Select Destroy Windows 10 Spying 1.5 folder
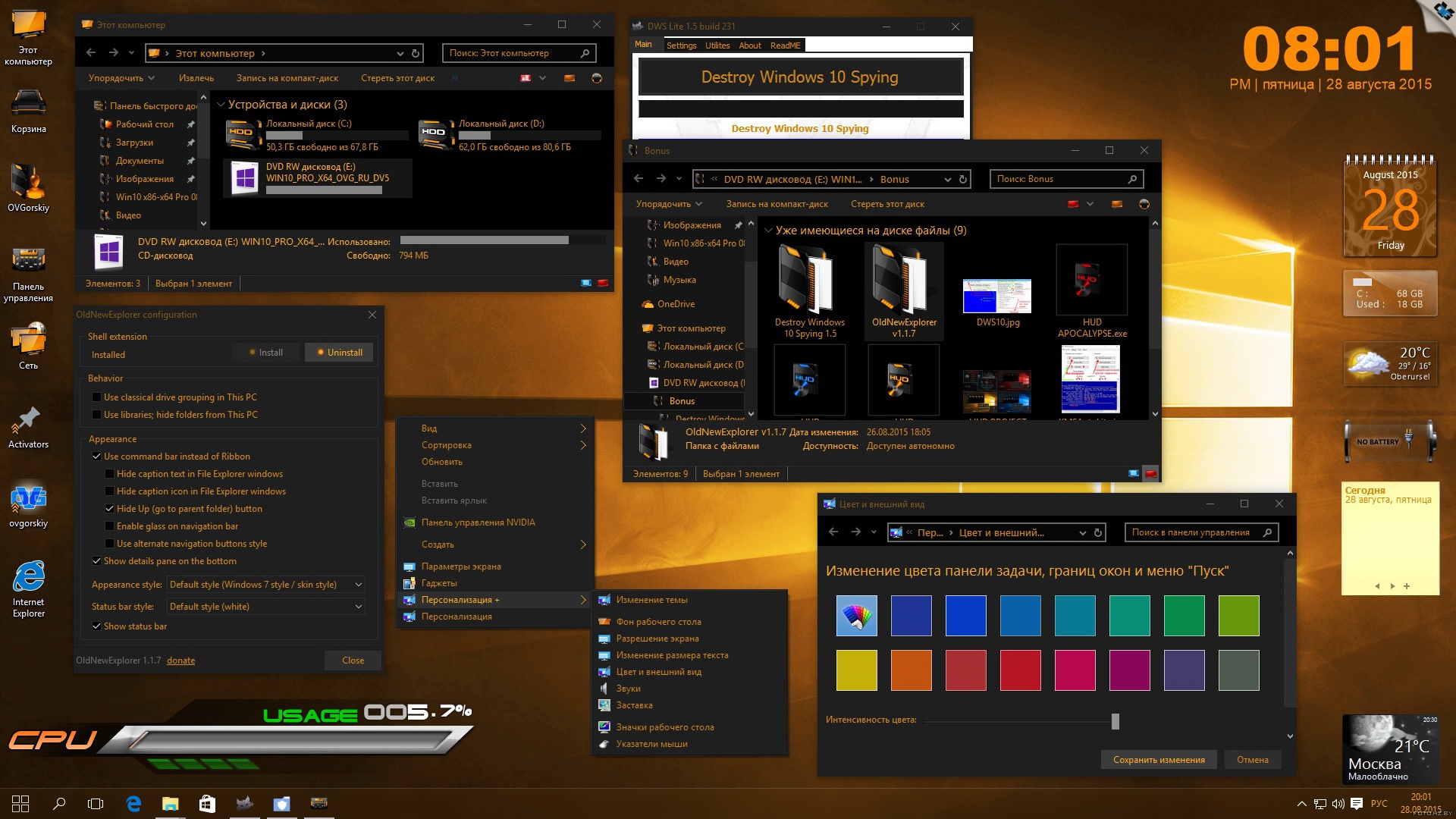 (x=809, y=290)
